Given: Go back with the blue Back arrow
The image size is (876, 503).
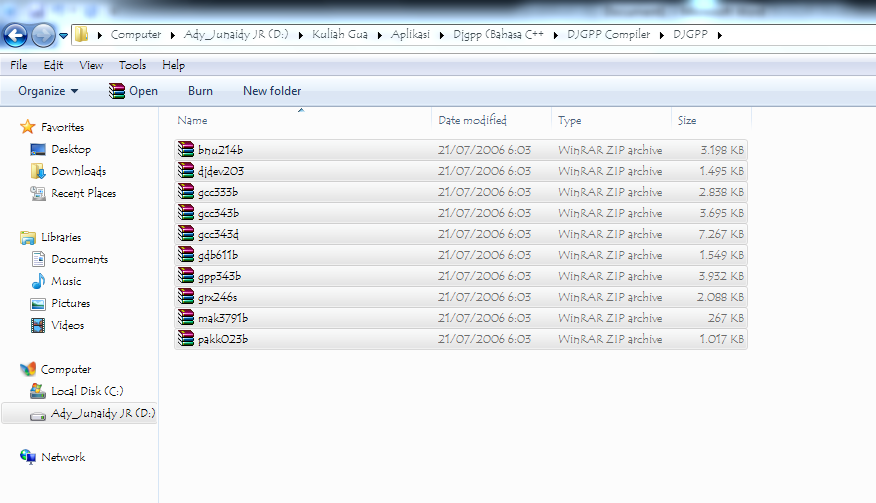Looking at the screenshot, I should [x=15, y=35].
